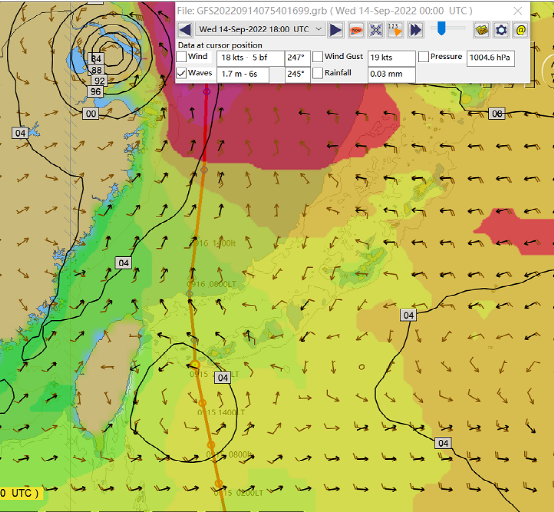Enable the Wind Gust checkbox

coord(318,57)
